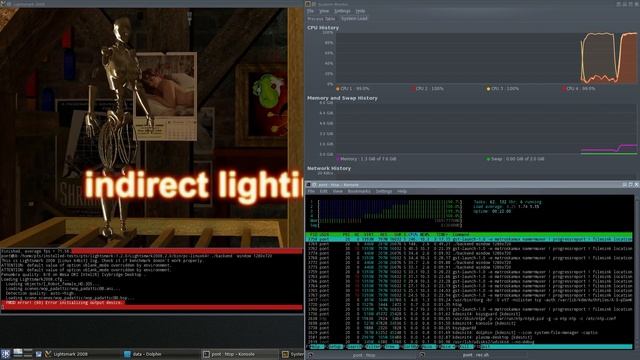Click the System Monitor window icon in title bar
The width and height of the screenshot is (640, 360).
pyautogui.click(x=308, y=4)
